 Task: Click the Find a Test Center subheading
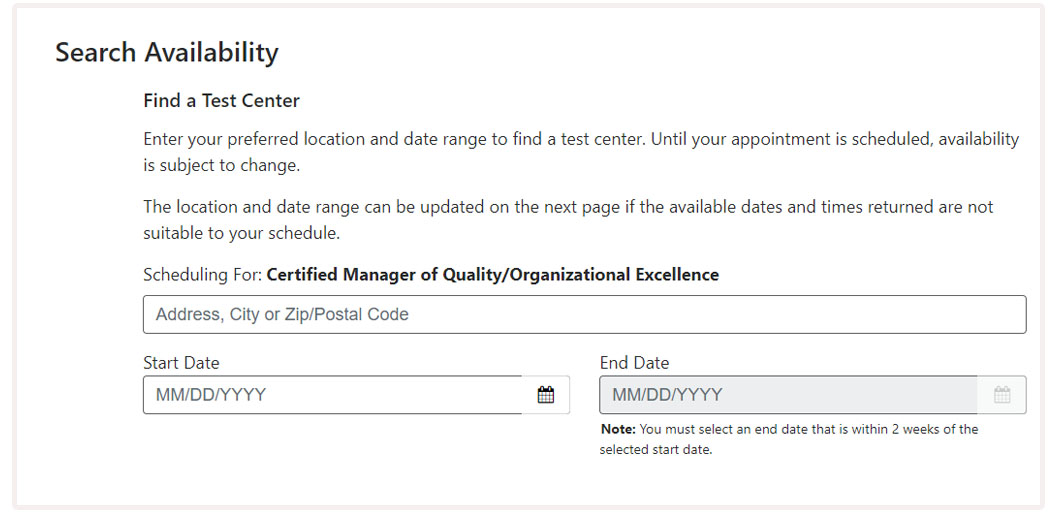[222, 101]
